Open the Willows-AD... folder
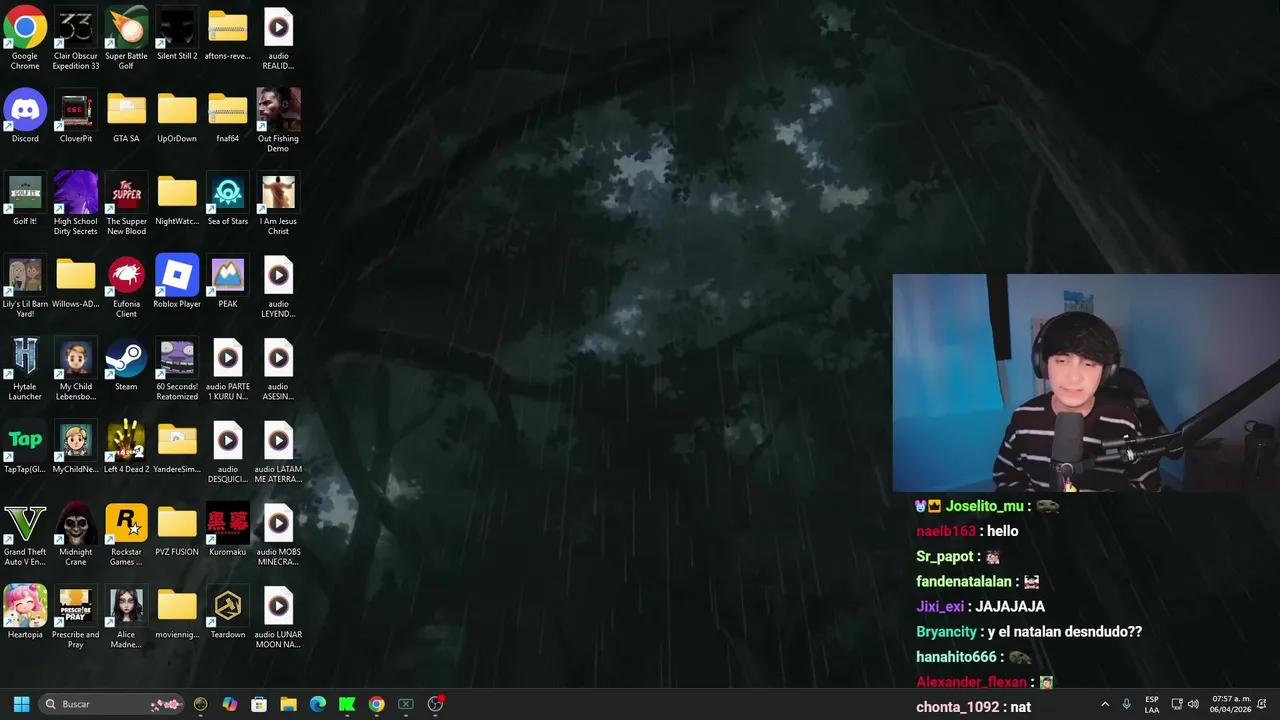This screenshot has height=720, width=1280. pos(76,283)
